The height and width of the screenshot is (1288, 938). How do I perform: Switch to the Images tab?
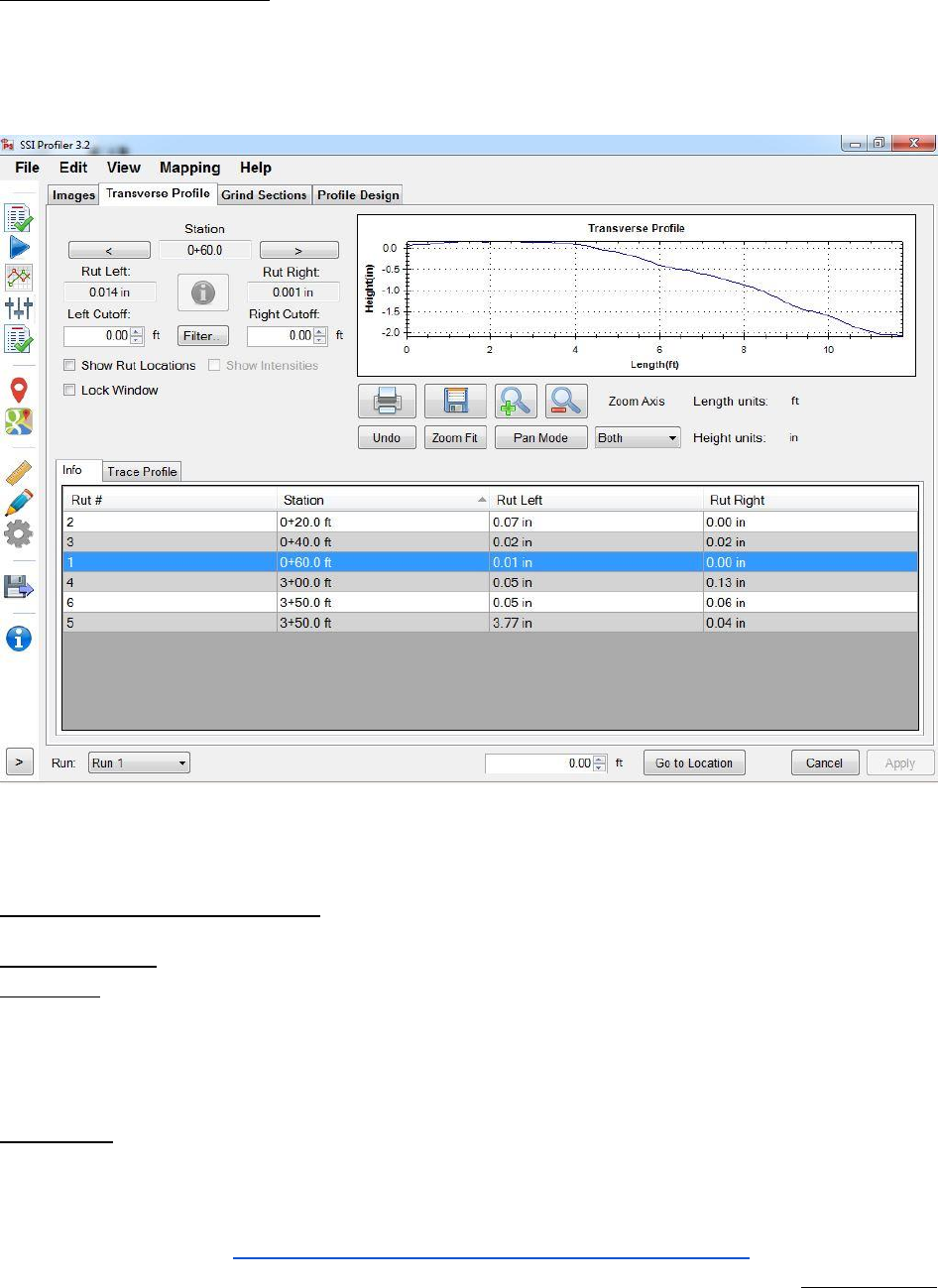click(x=74, y=195)
